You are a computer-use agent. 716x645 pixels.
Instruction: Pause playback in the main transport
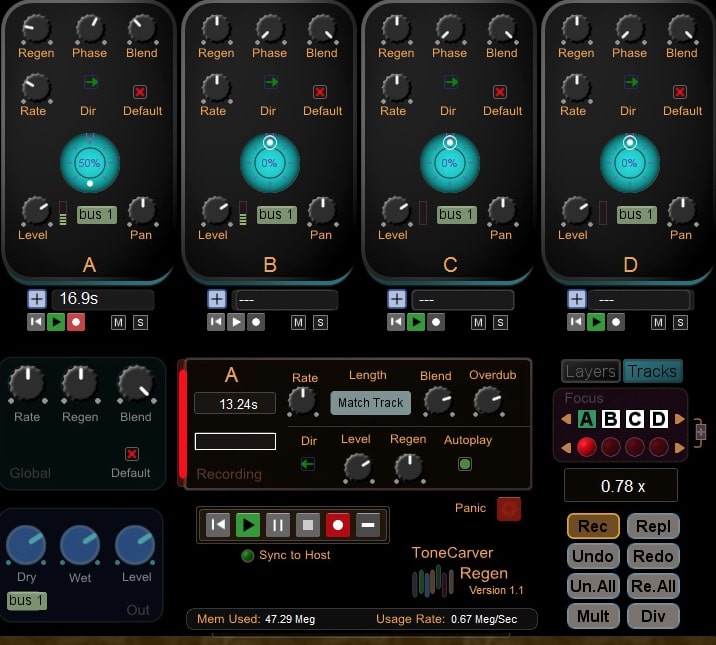click(278, 524)
